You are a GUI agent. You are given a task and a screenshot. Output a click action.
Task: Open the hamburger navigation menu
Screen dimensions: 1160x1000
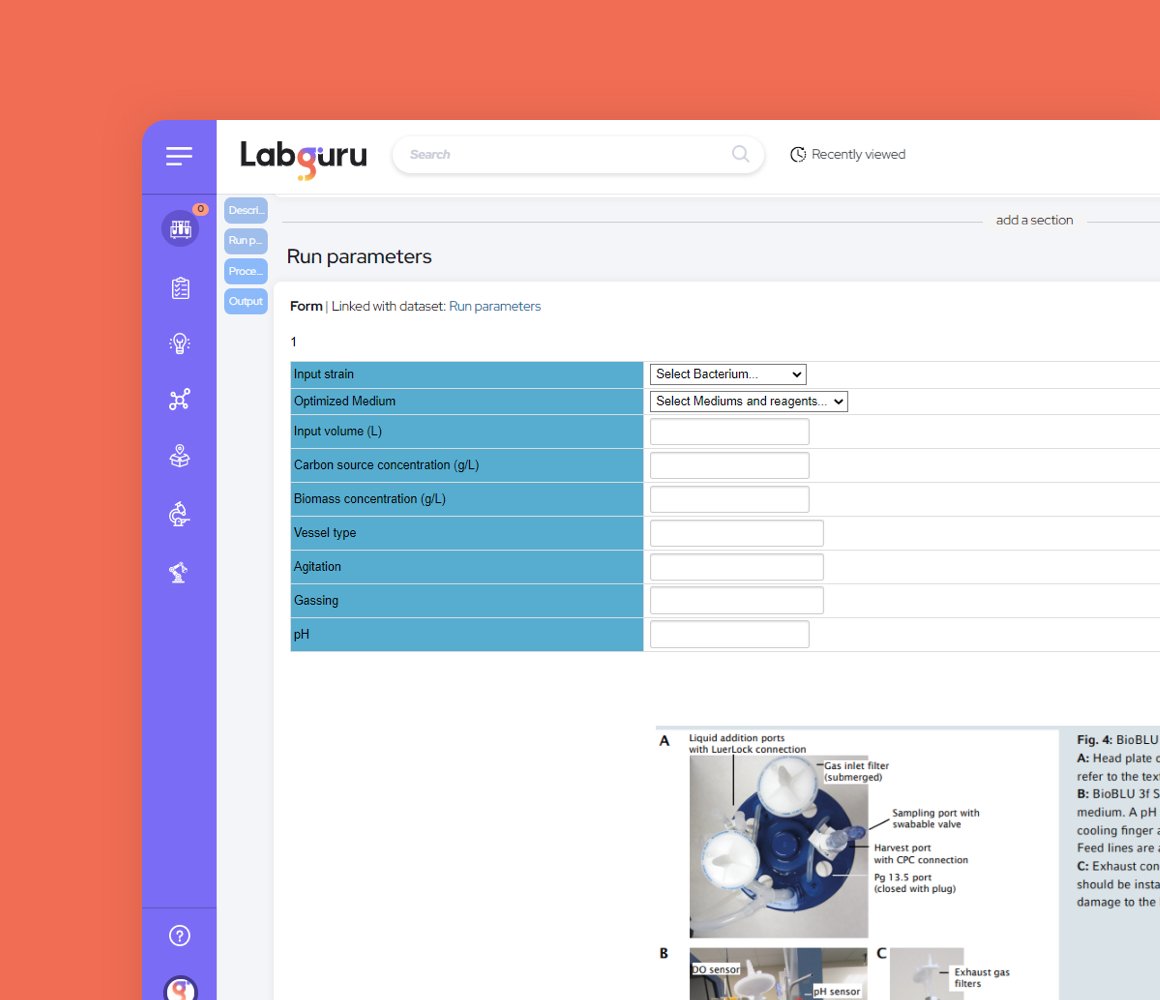point(179,156)
